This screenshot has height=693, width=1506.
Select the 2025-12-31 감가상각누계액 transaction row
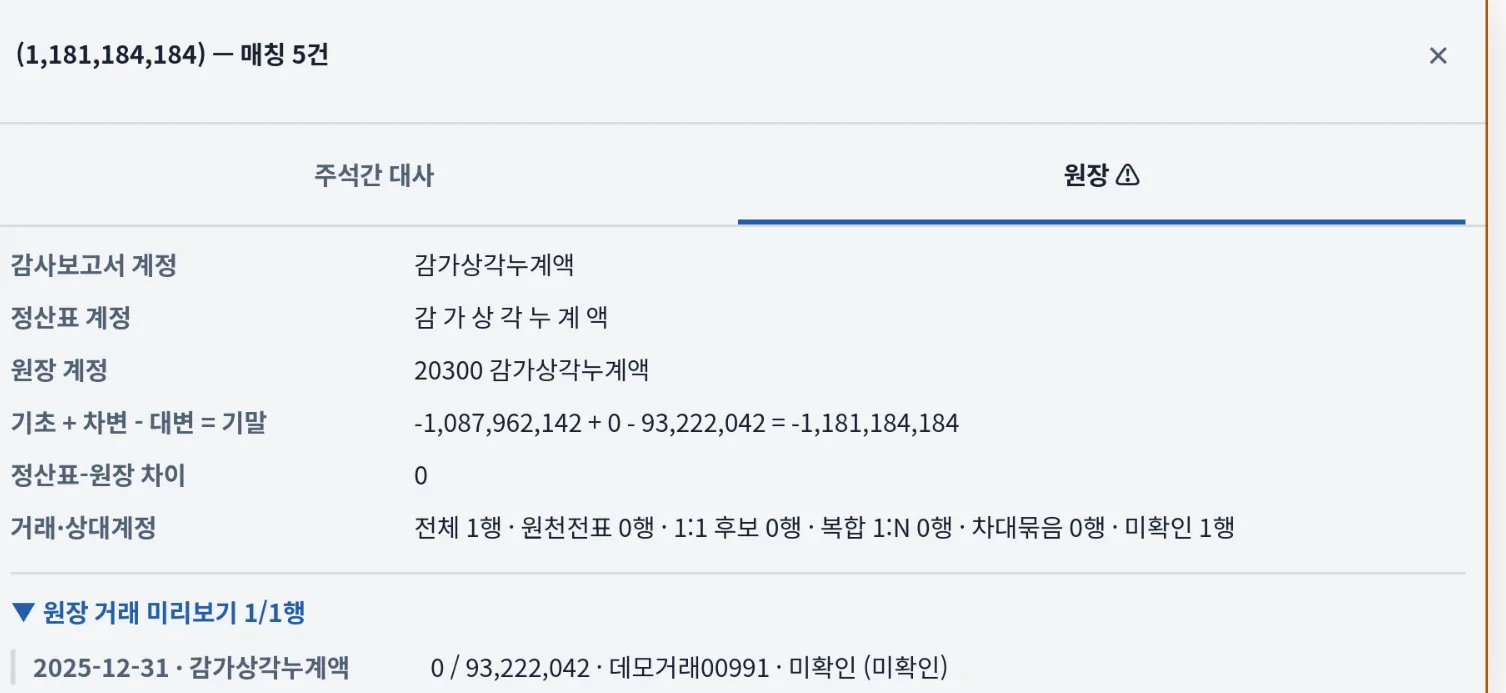click(738, 667)
